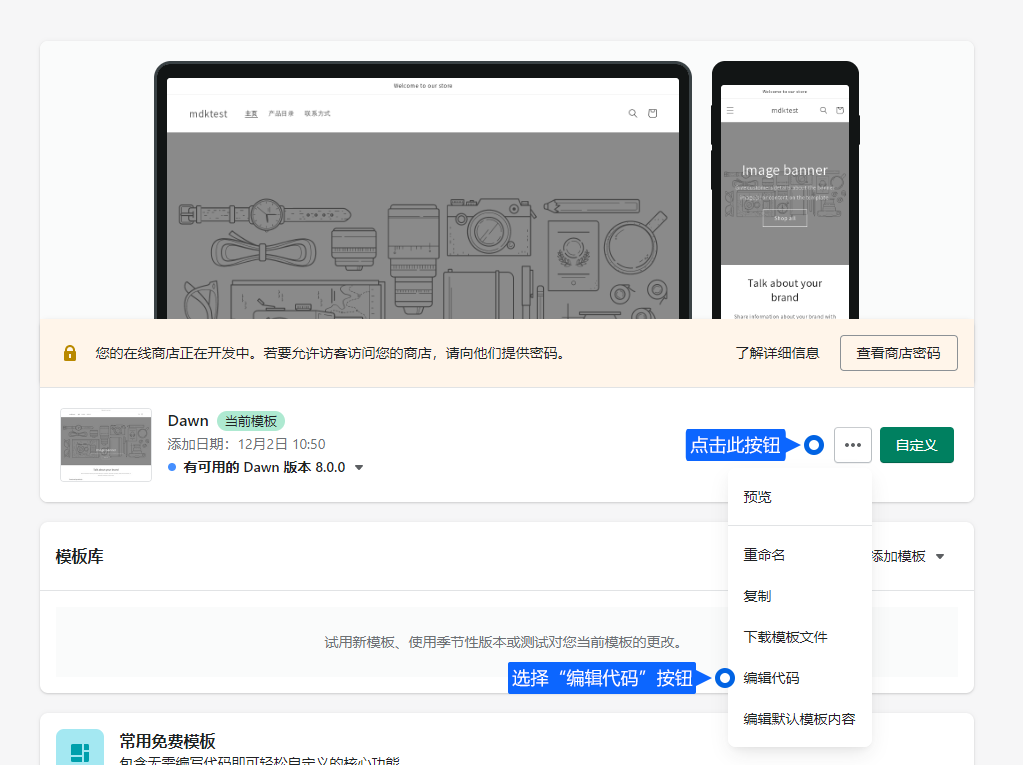
Task: Select 重命名 menu option
Action: [764, 555]
